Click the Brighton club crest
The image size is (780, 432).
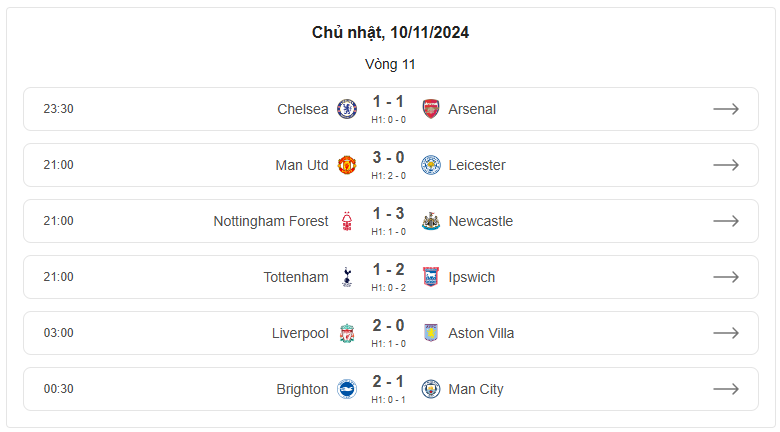tap(347, 389)
